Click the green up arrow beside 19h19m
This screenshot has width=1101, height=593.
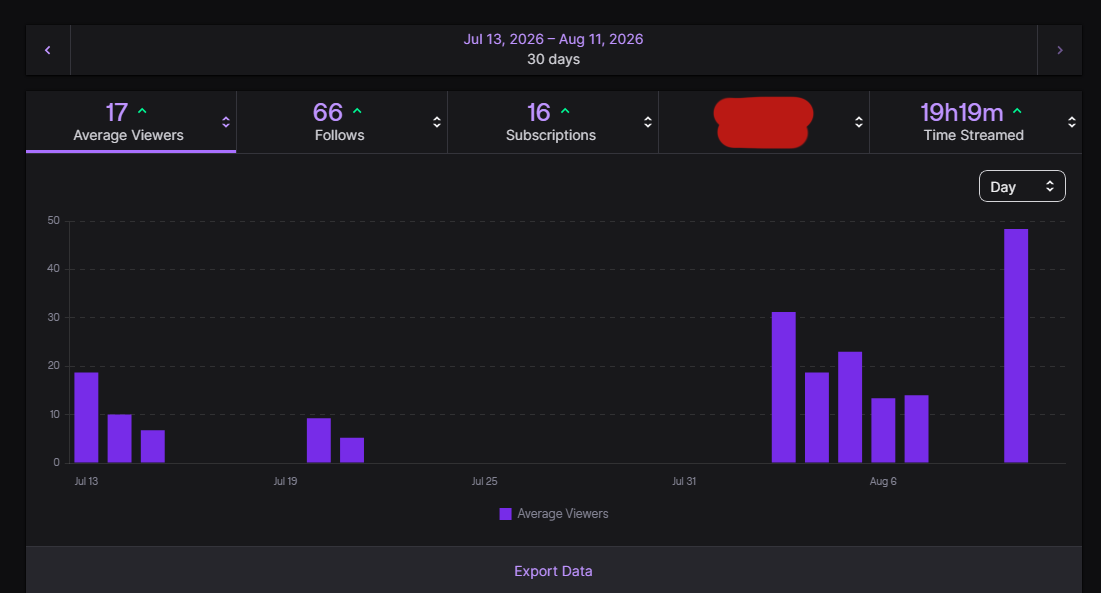pos(1017,111)
